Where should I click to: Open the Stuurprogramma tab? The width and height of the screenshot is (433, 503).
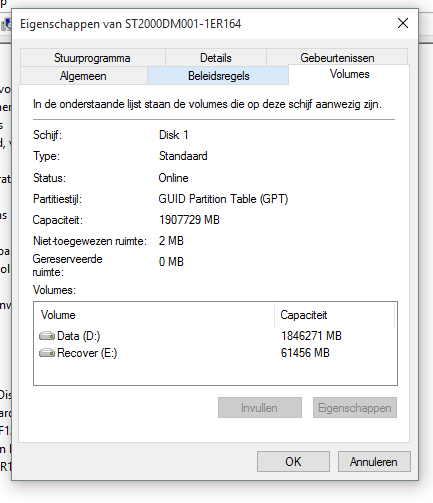tap(92, 58)
